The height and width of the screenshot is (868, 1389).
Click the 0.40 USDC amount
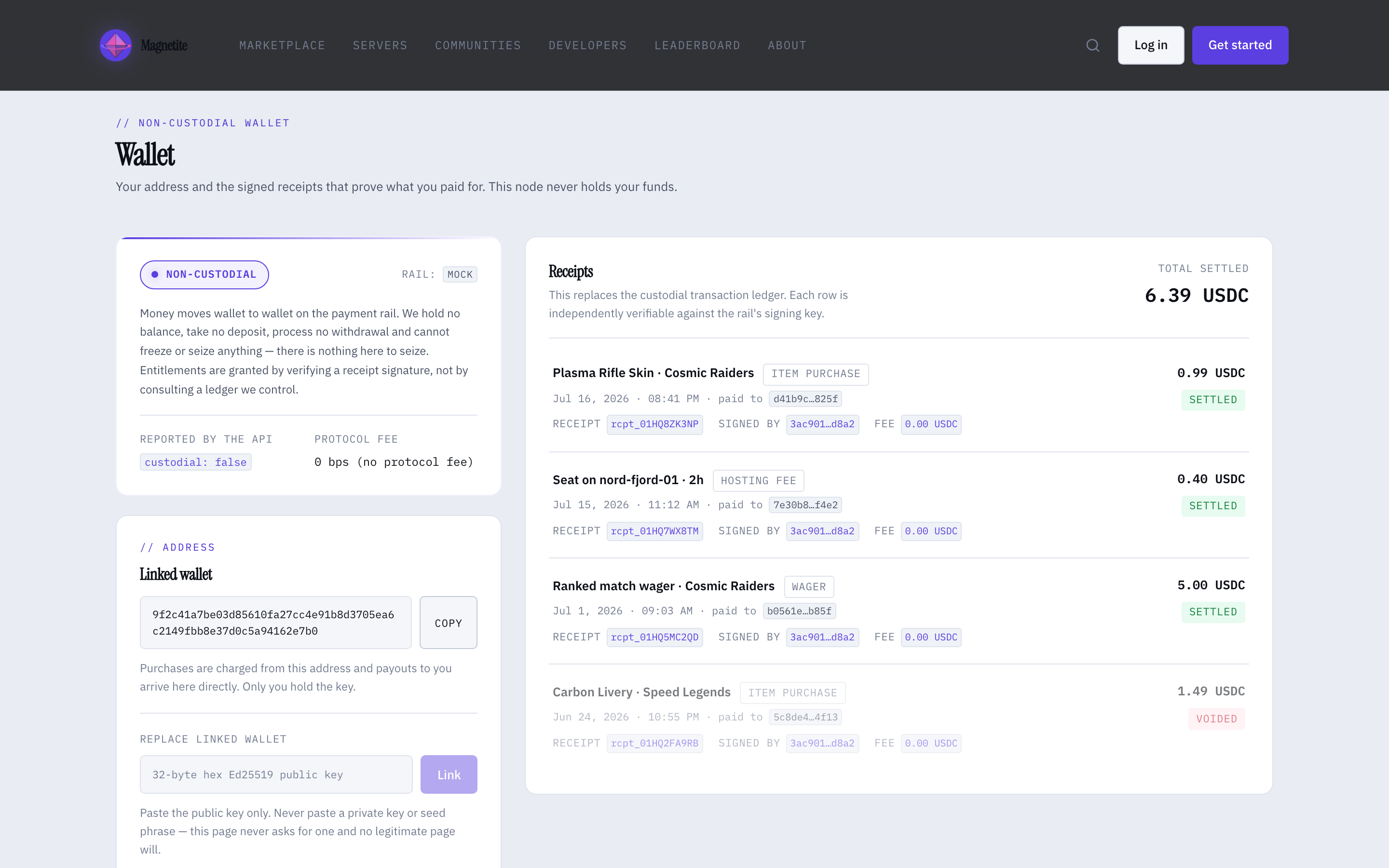(x=1211, y=479)
